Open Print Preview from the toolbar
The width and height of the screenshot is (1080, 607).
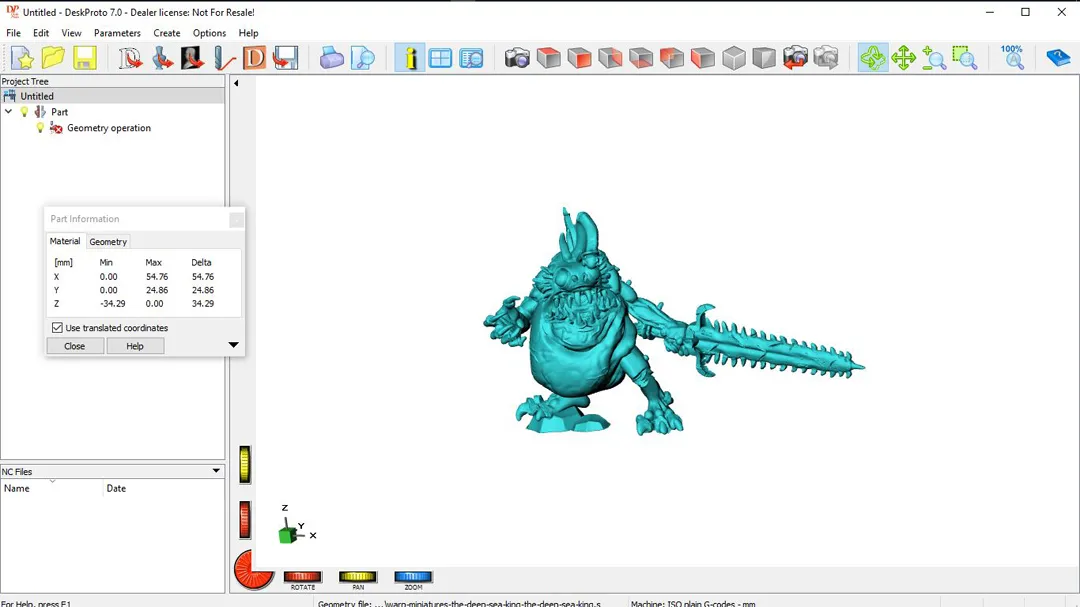(x=362, y=58)
